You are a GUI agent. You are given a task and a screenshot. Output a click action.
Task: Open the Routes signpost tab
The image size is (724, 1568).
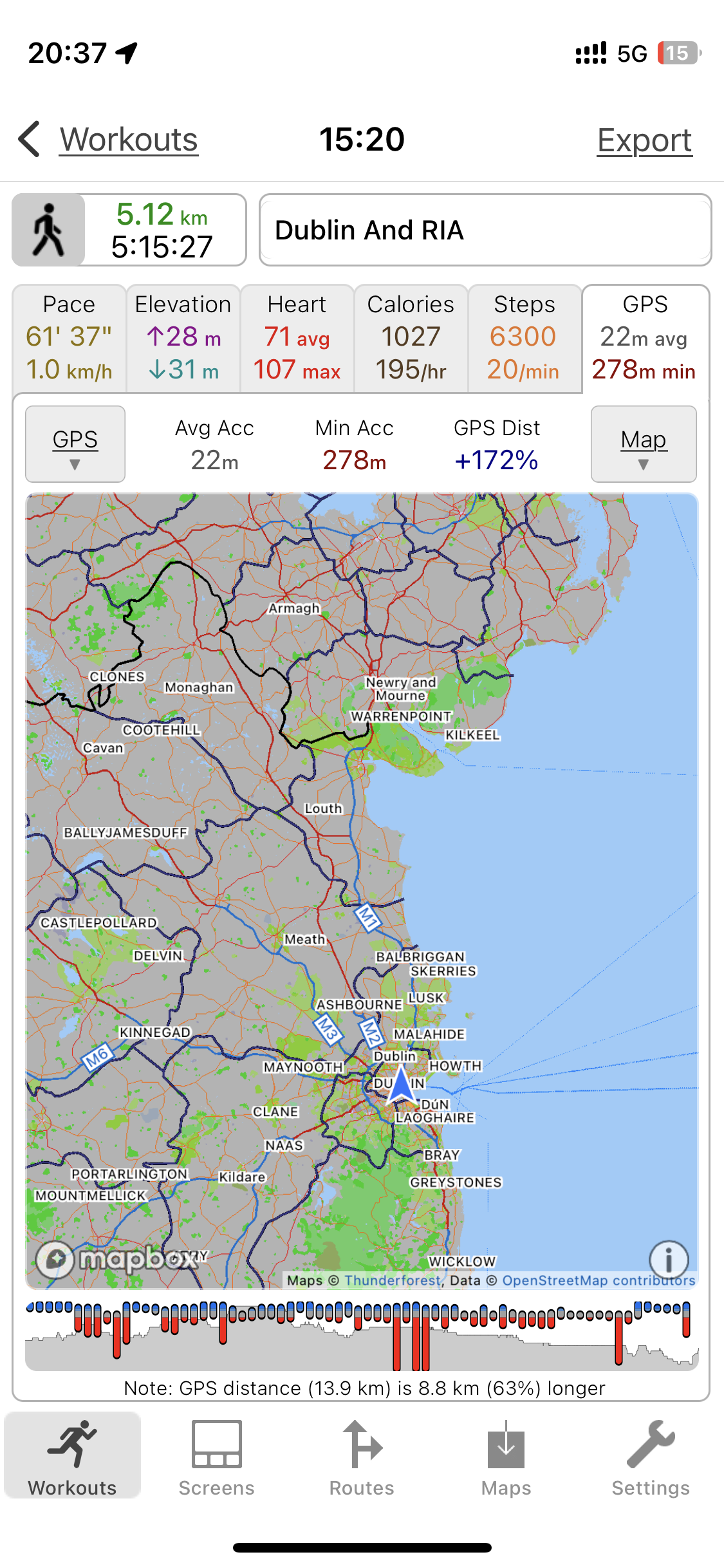click(x=362, y=1457)
